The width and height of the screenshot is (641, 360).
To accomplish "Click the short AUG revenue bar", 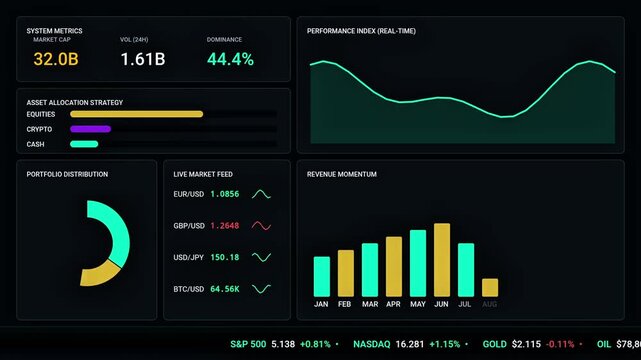I will click(x=490, y=288).
